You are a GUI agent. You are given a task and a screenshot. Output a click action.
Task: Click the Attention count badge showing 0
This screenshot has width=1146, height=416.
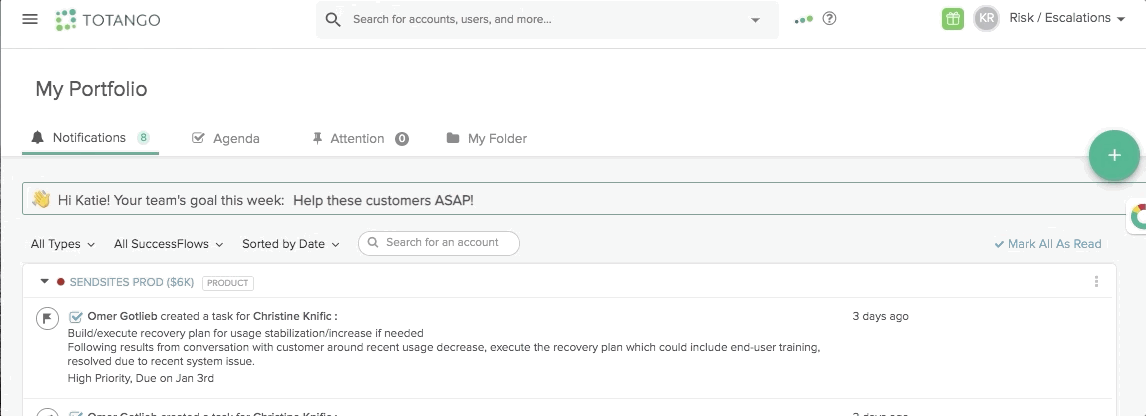point(402,139)
